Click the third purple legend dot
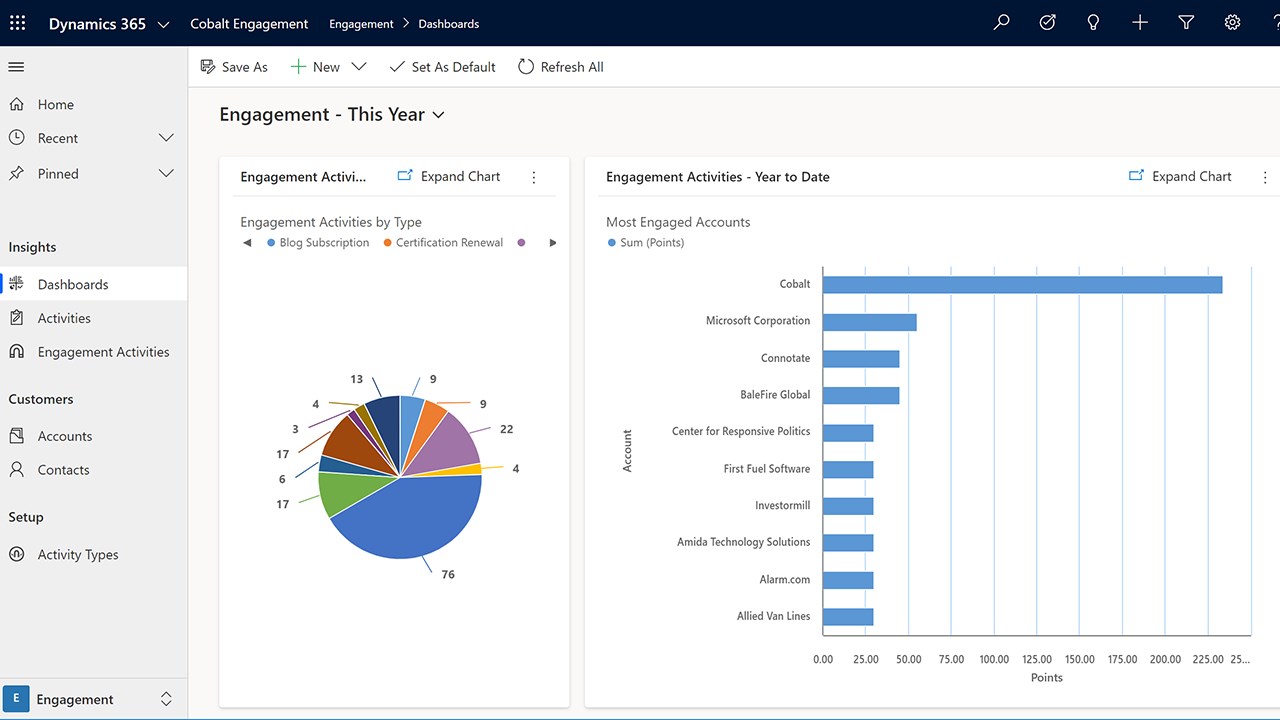This screenshot has height=720, width=1280. pos(522,243)
